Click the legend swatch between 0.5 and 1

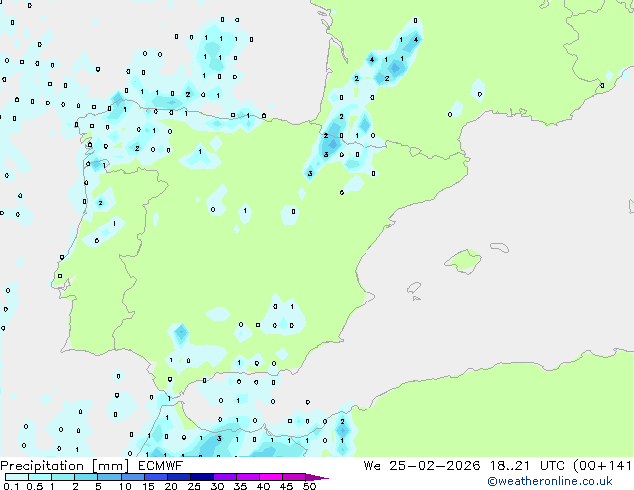[40, 477]
